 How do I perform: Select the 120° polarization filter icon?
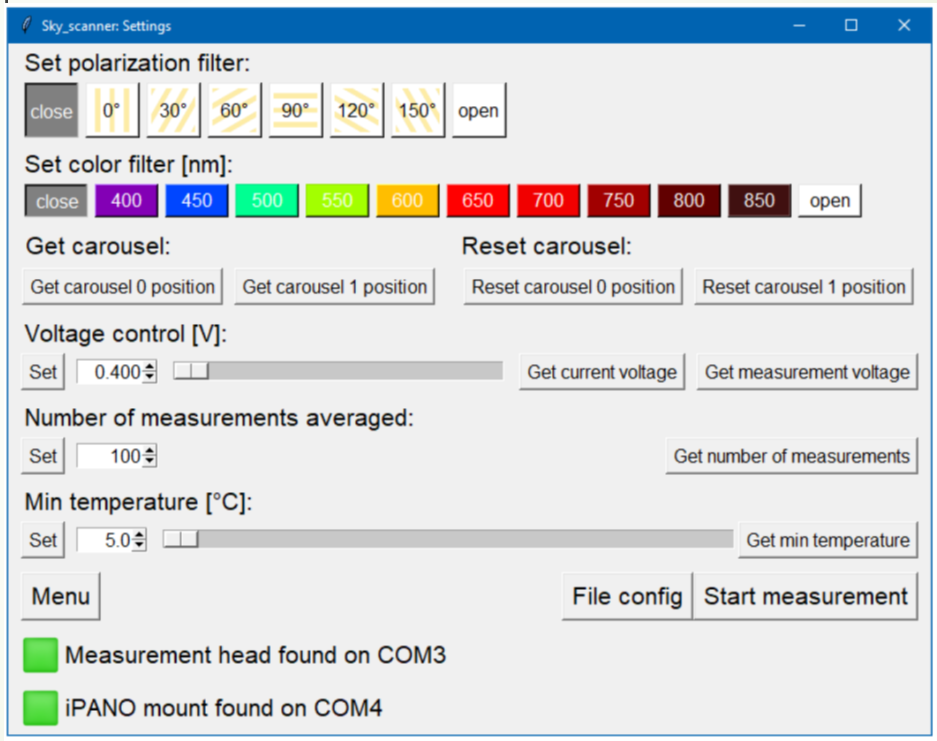point(356,111)
